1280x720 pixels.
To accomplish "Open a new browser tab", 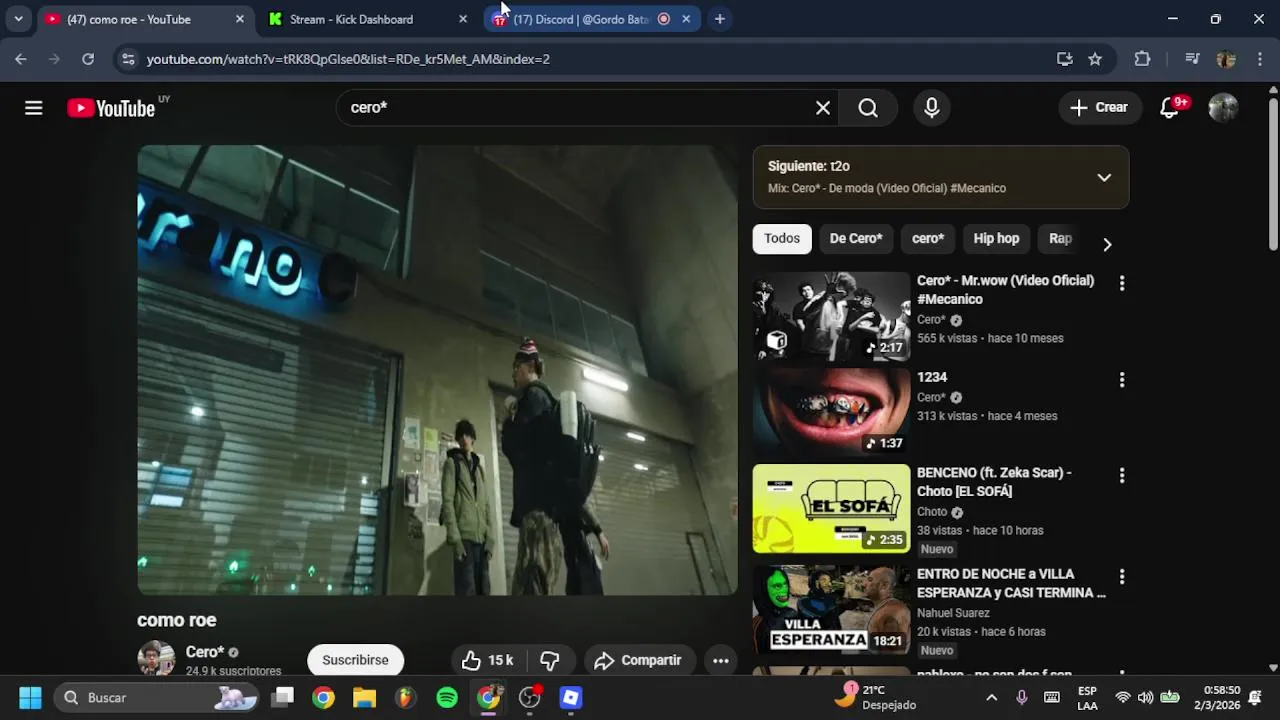I will [719, 19].
